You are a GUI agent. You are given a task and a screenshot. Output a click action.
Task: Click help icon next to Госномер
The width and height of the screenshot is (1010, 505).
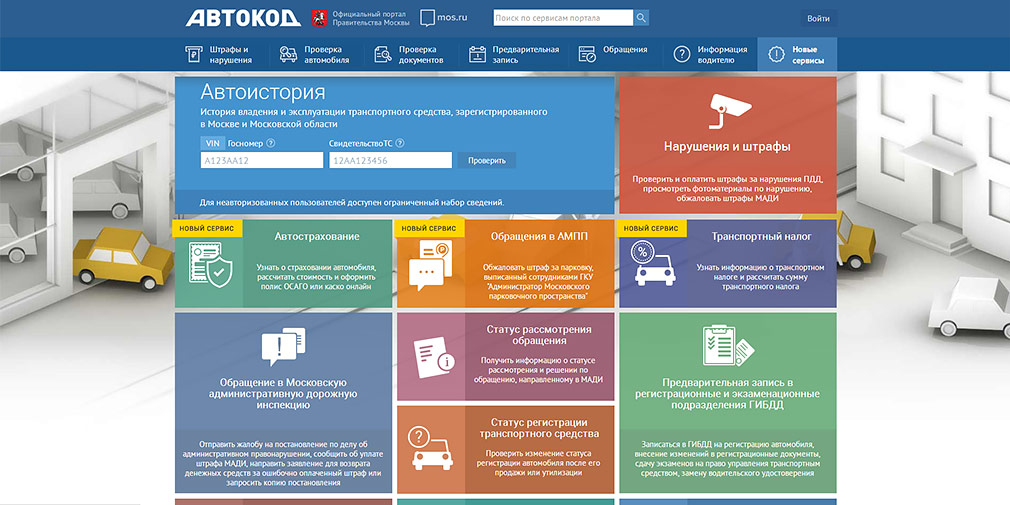pos(271,144)
